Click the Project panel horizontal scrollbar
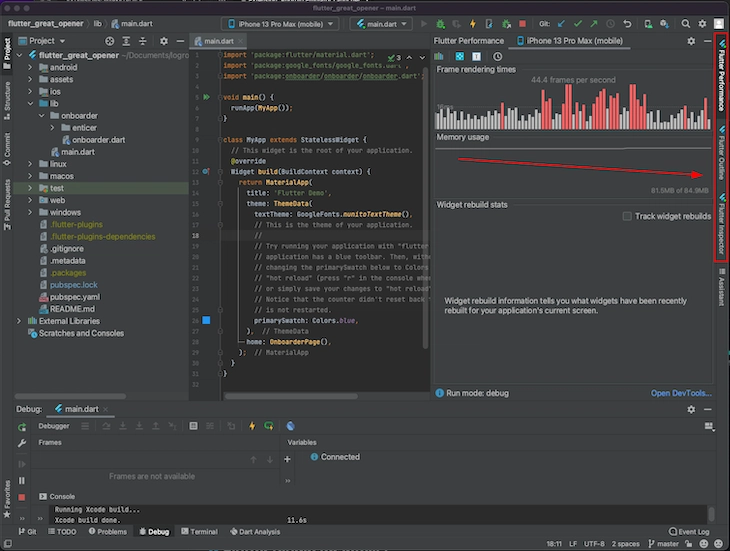 (x=70, y=396)
